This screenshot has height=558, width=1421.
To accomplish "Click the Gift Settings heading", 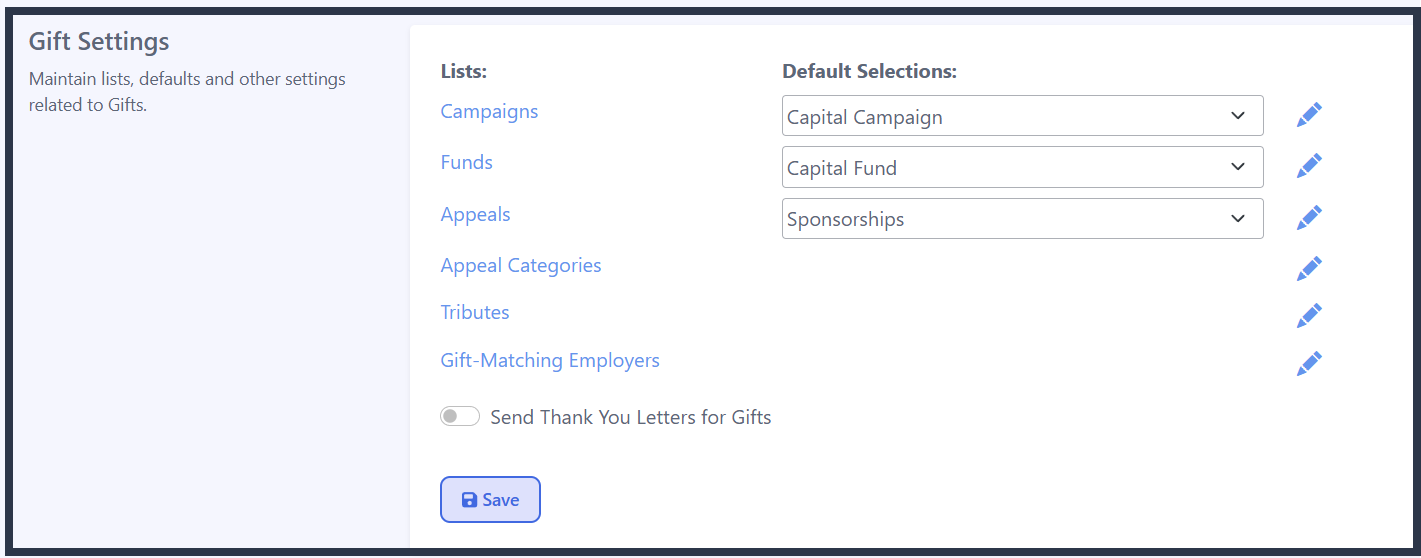I will (x=99, y=42).
